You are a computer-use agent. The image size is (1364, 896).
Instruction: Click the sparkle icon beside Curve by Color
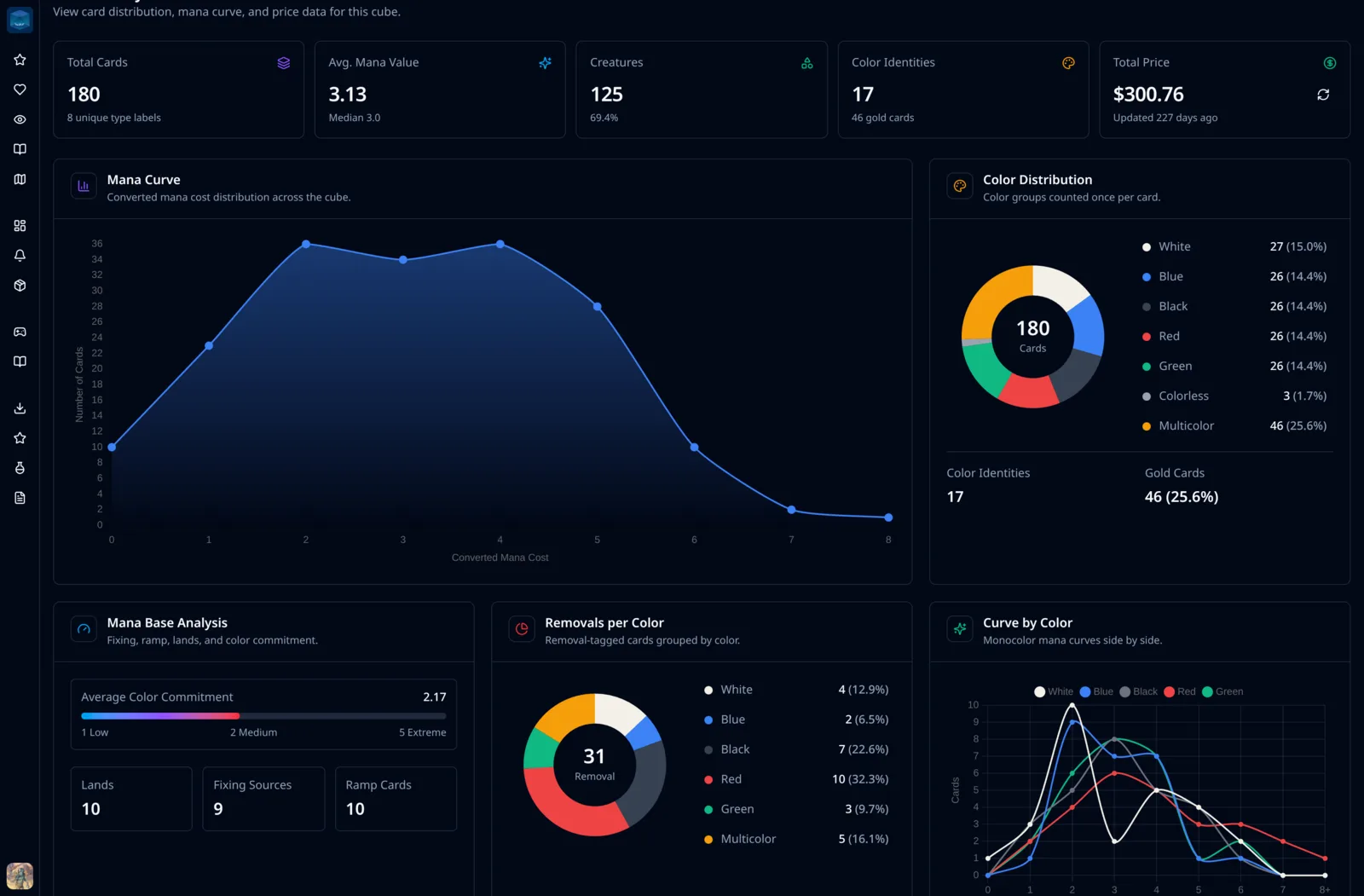click(960, 629)
